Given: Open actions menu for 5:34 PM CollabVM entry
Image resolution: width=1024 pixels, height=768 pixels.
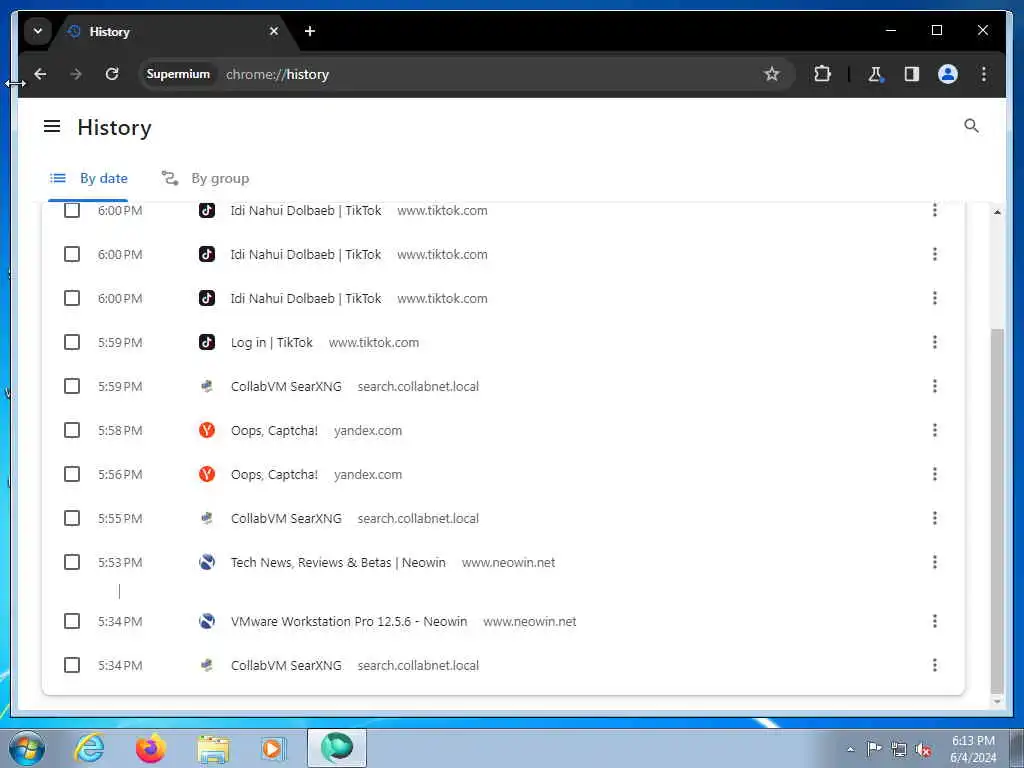Looking at the screenshot, I should [x=935, y=665].
